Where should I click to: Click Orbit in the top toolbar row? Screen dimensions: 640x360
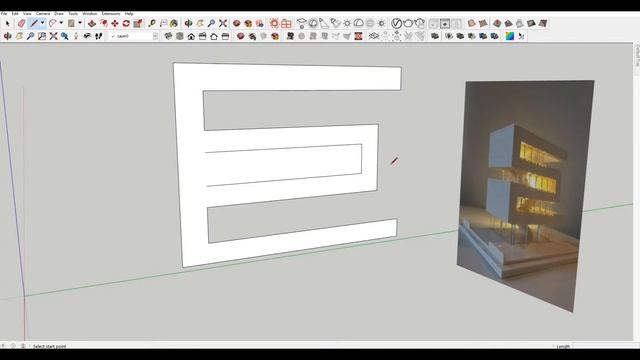pyautogui.click(x=188, y=24)
